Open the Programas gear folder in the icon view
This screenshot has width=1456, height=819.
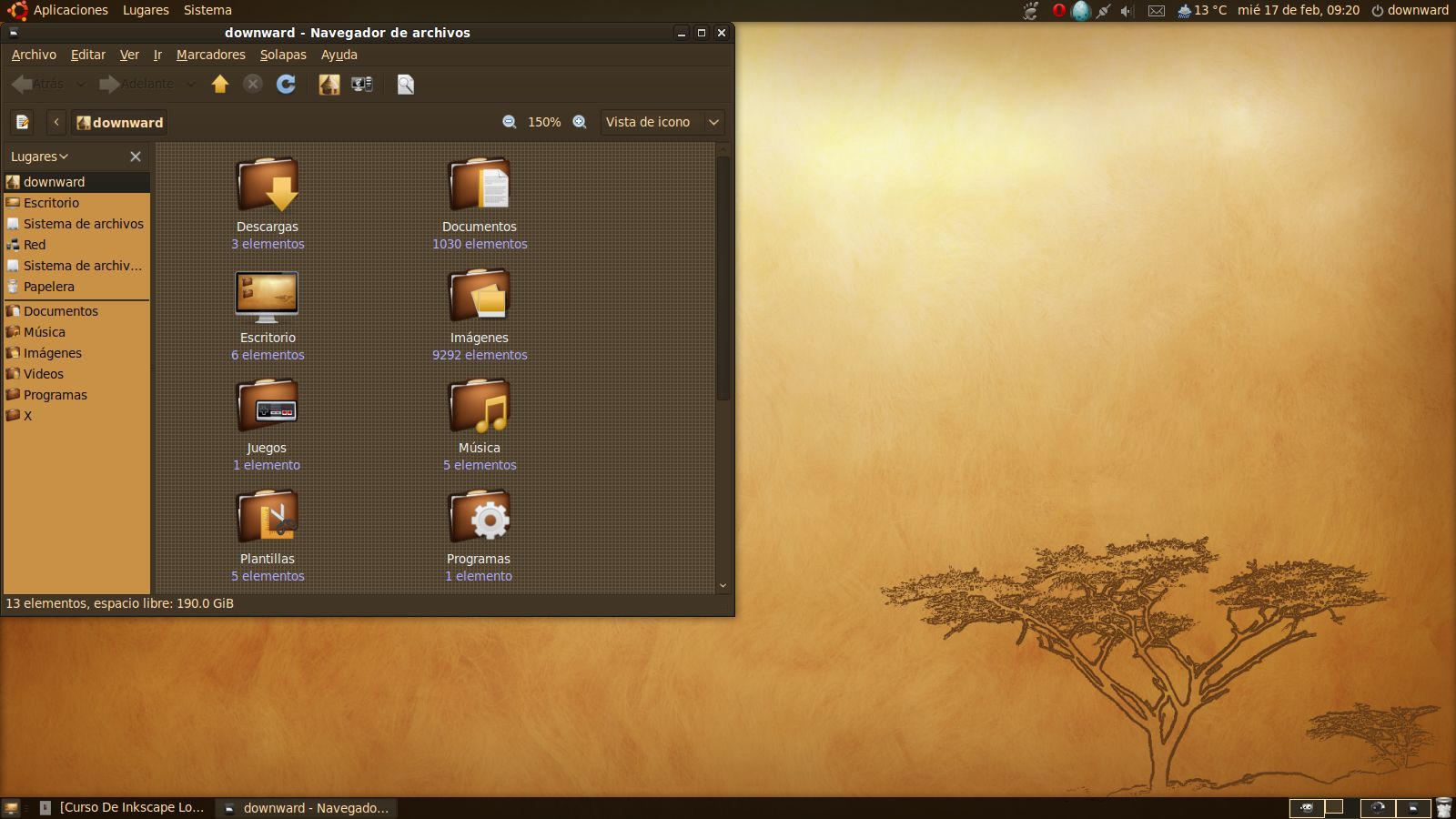pyautogui.click(x=480, y=517)
